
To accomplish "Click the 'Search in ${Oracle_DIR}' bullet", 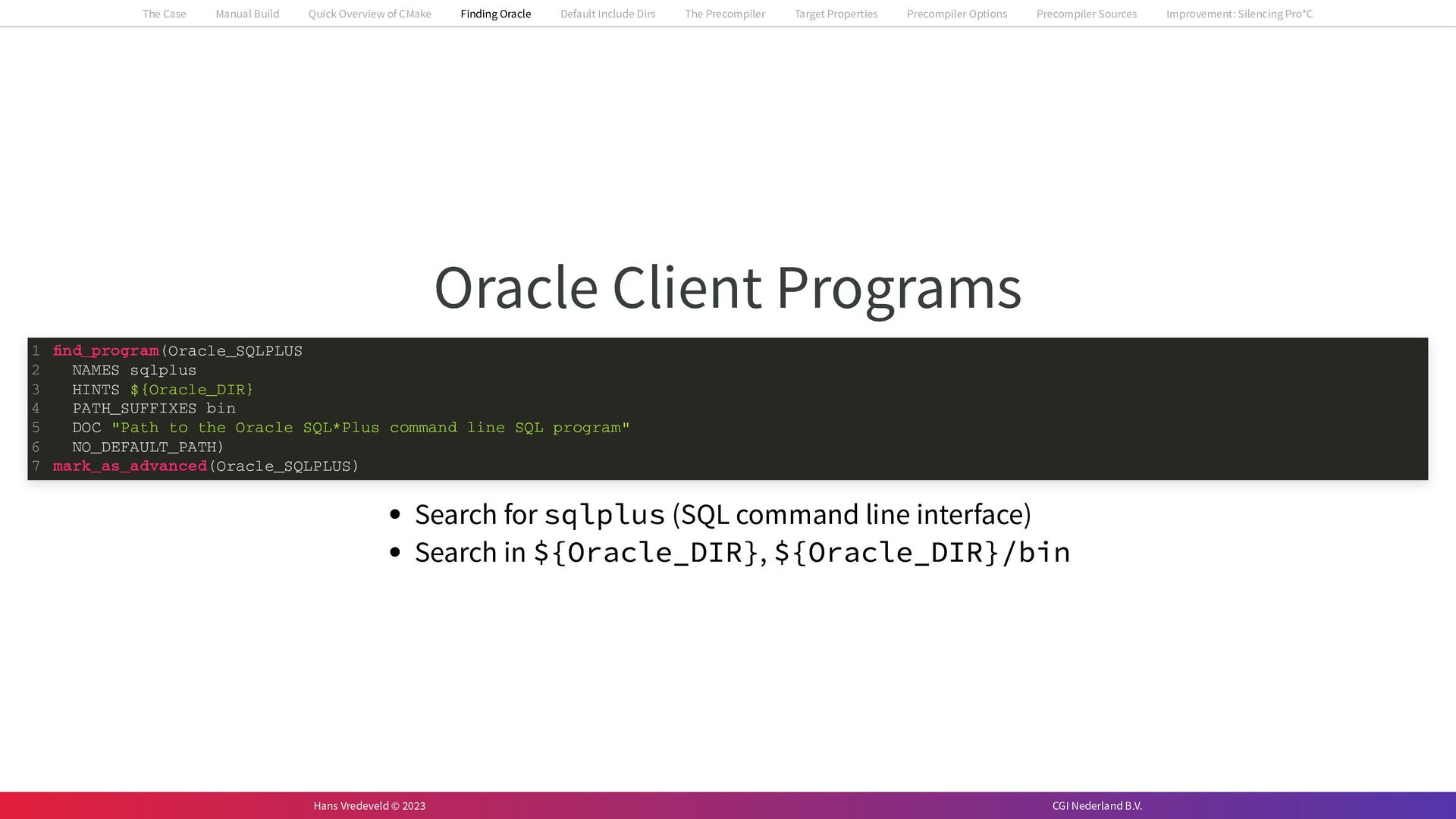I will pyautogui.click(x=742, y=553).
